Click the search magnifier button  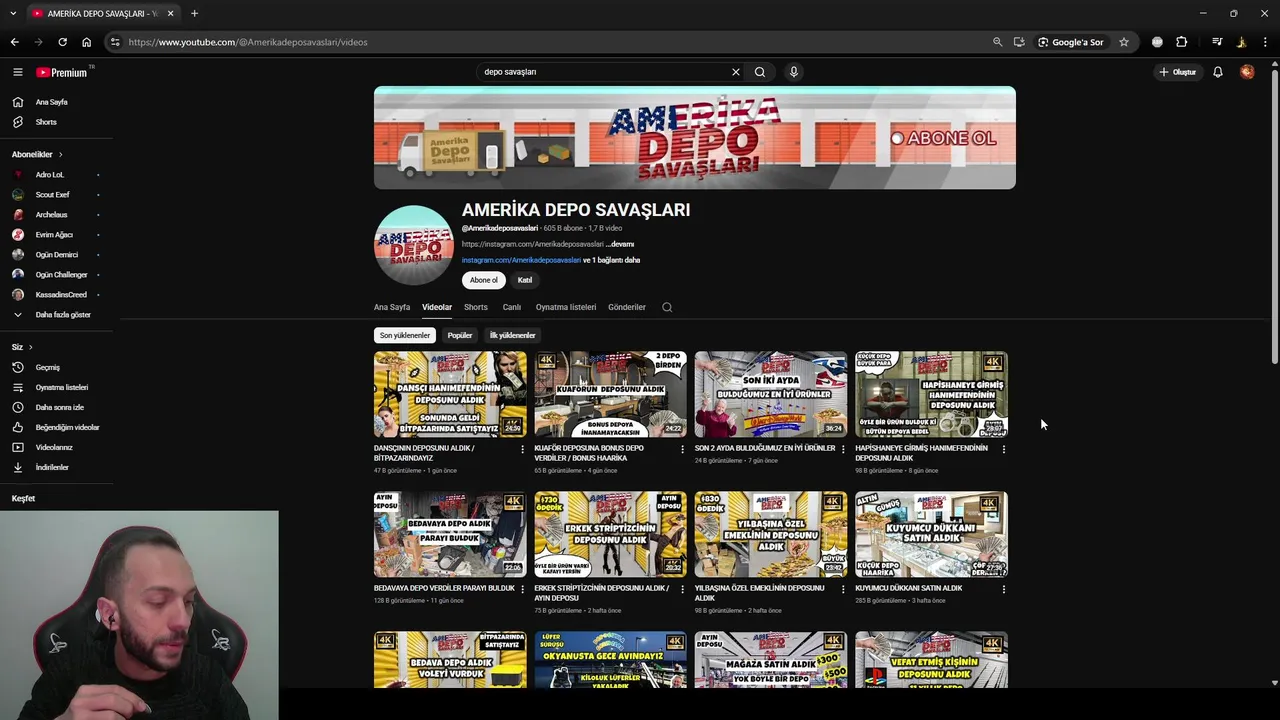(x=760, y=72)
